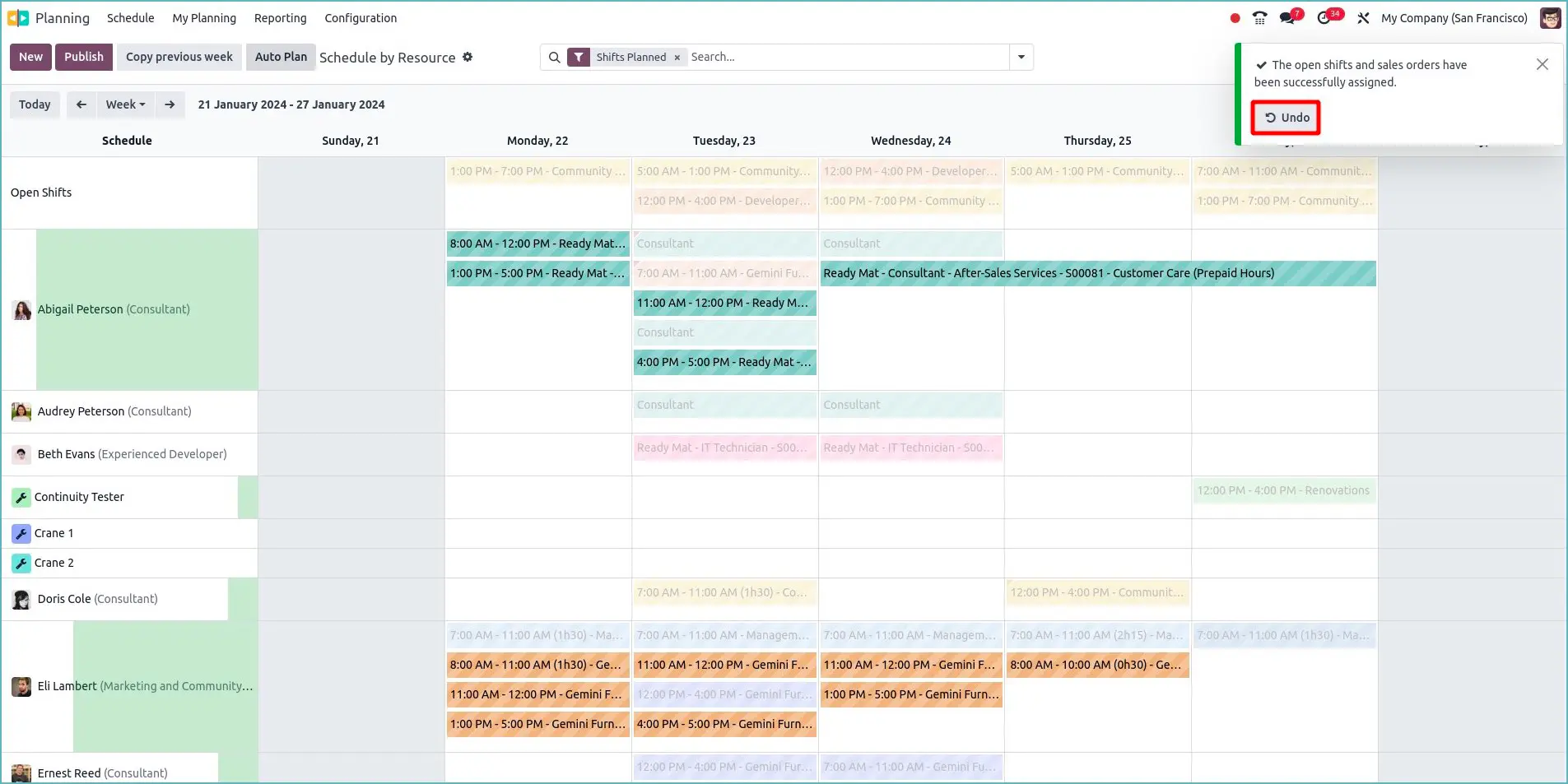
Task: Open the Week view dropdown
Action: coord(124,104)
